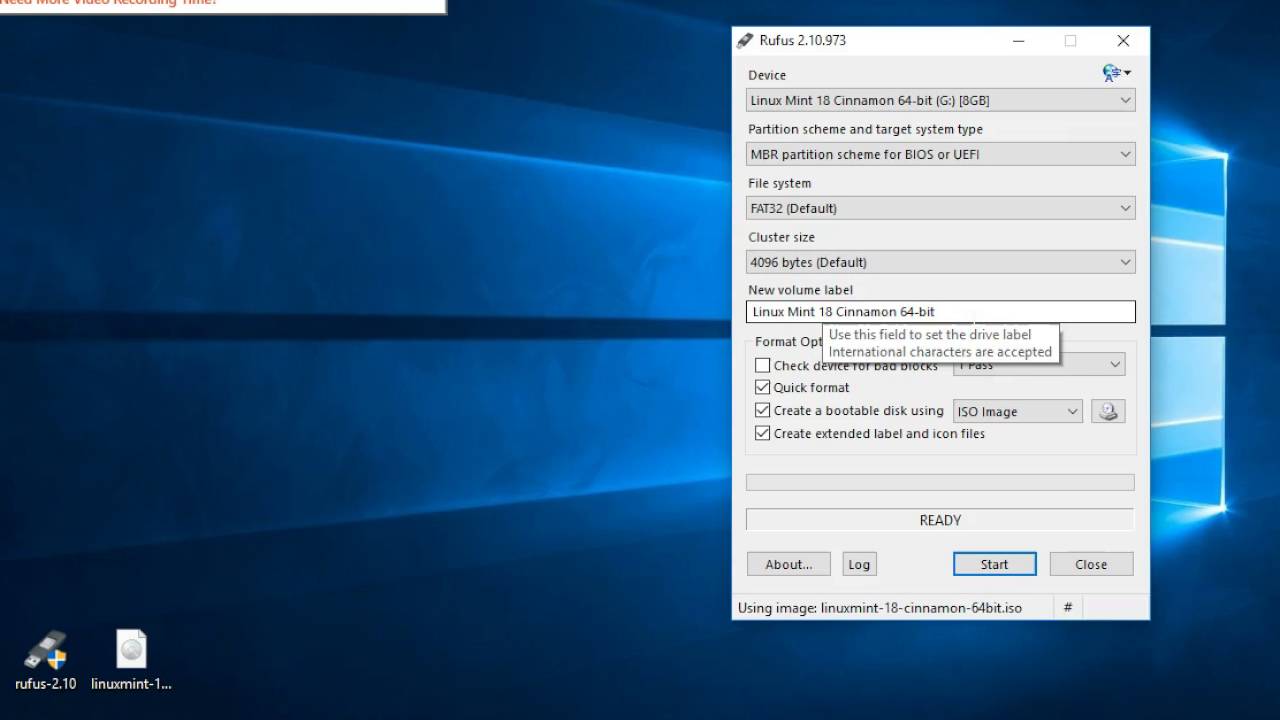Viewport: 1280px width, 720px height.
Task: Open the language selection globe icon
Action: tap(1116, 73)
